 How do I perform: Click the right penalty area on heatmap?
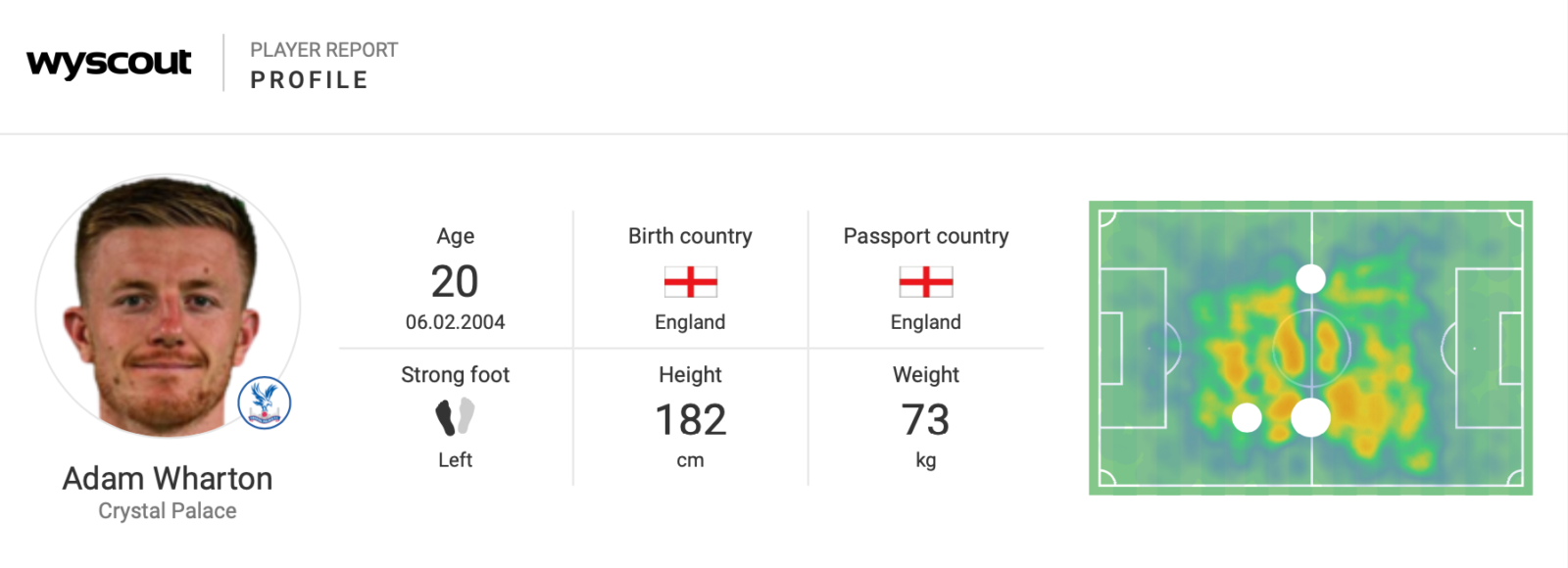[1489, 348]
